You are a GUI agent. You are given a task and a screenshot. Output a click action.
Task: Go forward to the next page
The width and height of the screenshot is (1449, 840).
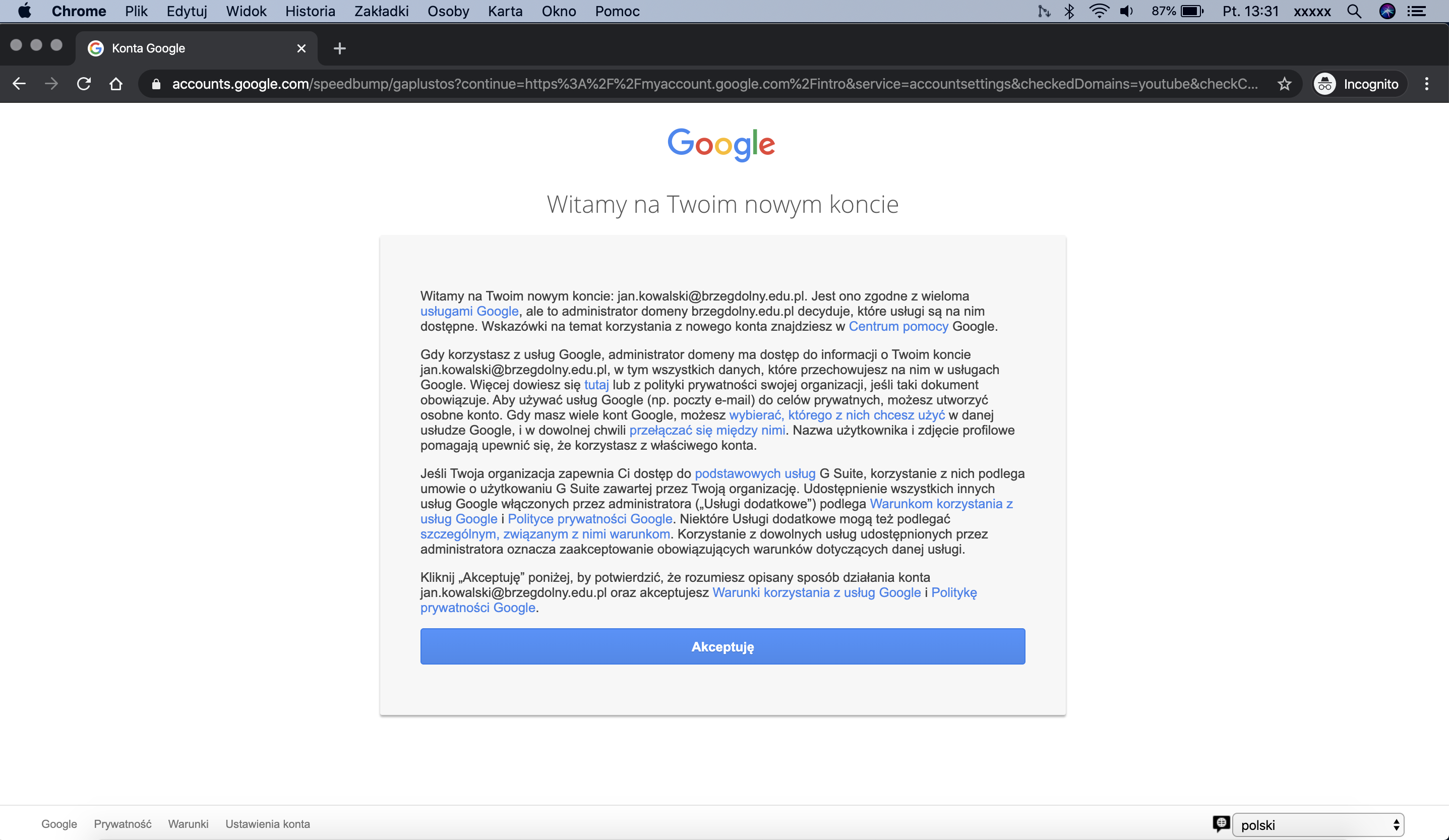click(51, 84)
